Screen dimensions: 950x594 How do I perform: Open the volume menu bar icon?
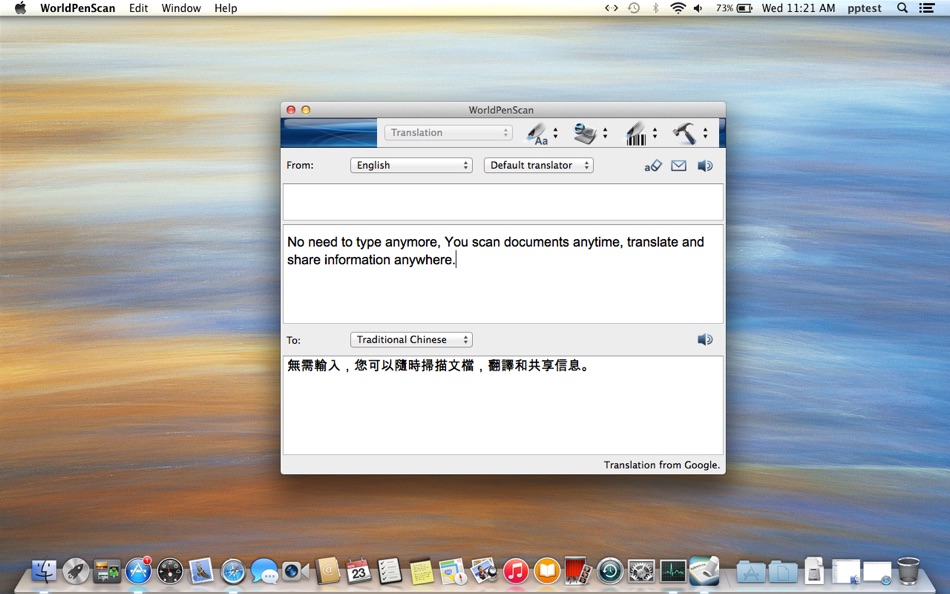[698, 8]
